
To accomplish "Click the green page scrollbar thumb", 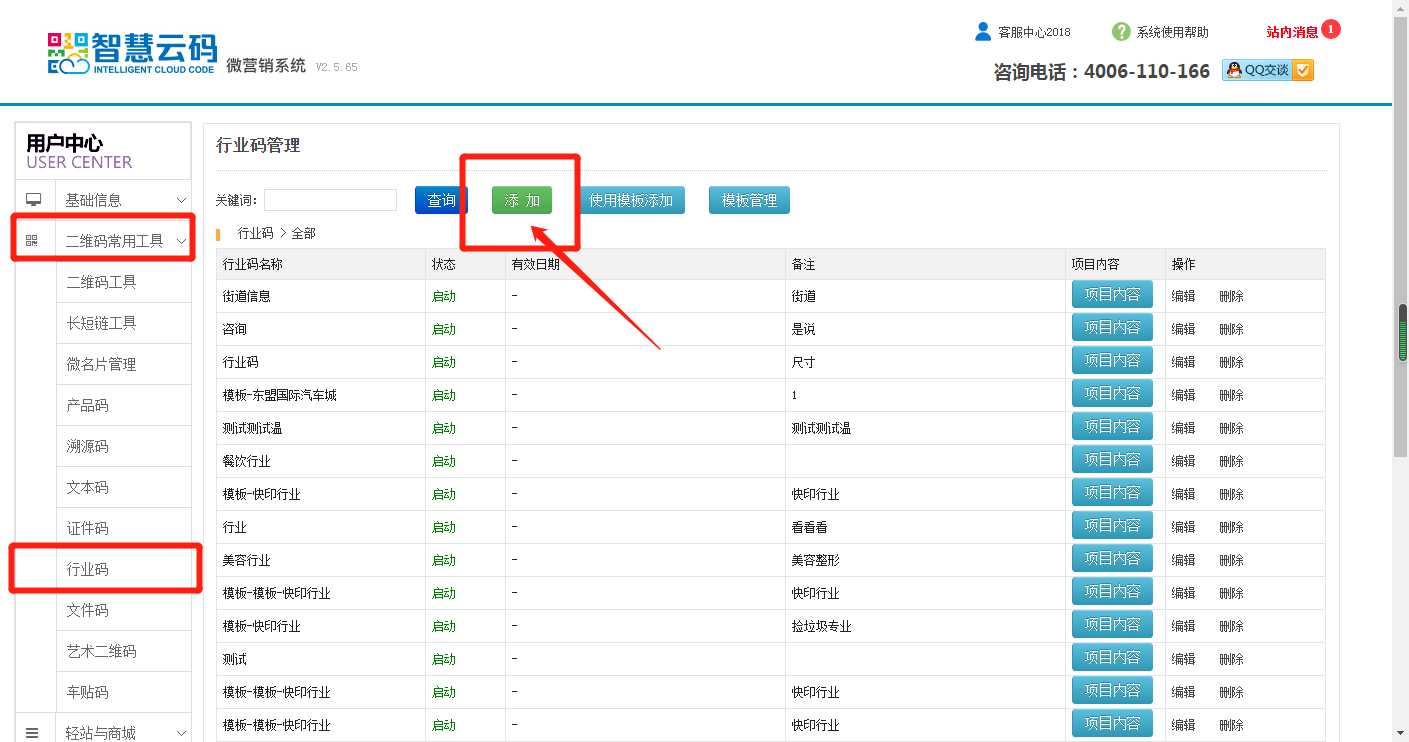I will click(x=1402, y=333).
